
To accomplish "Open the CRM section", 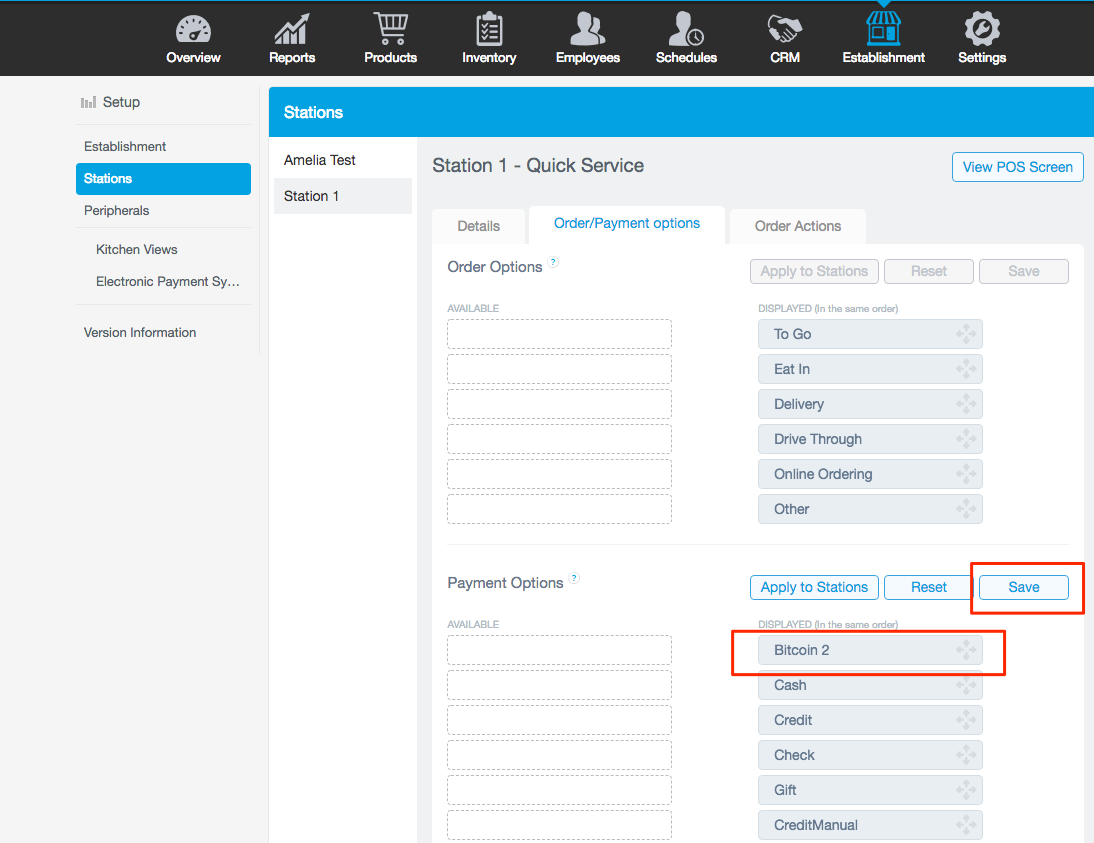I will (784, 38).
